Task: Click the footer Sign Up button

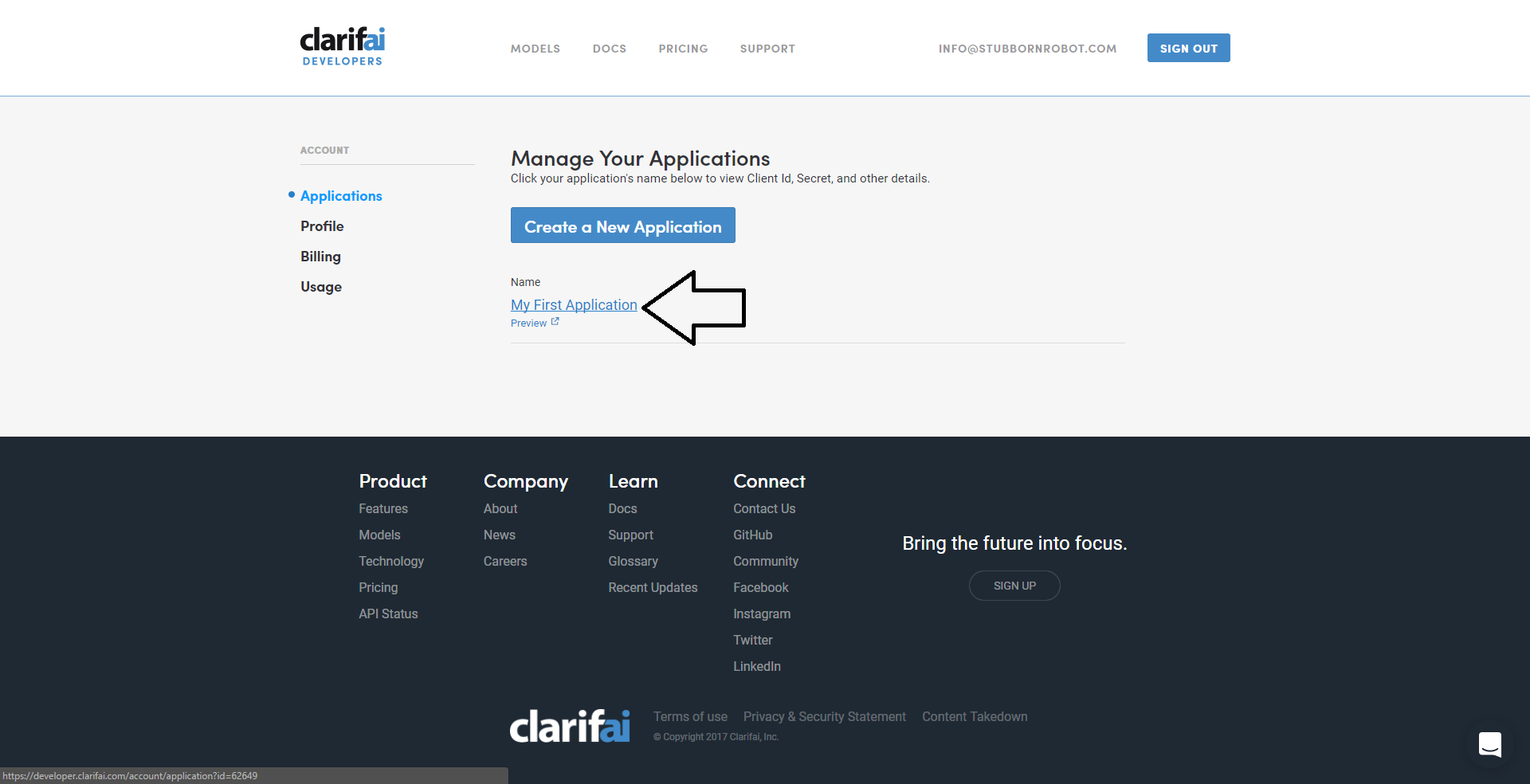Action: 1014,586
